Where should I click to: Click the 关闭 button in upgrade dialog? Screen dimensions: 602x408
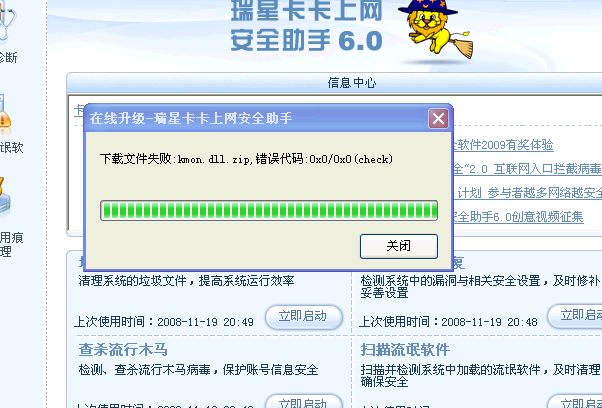399,246
